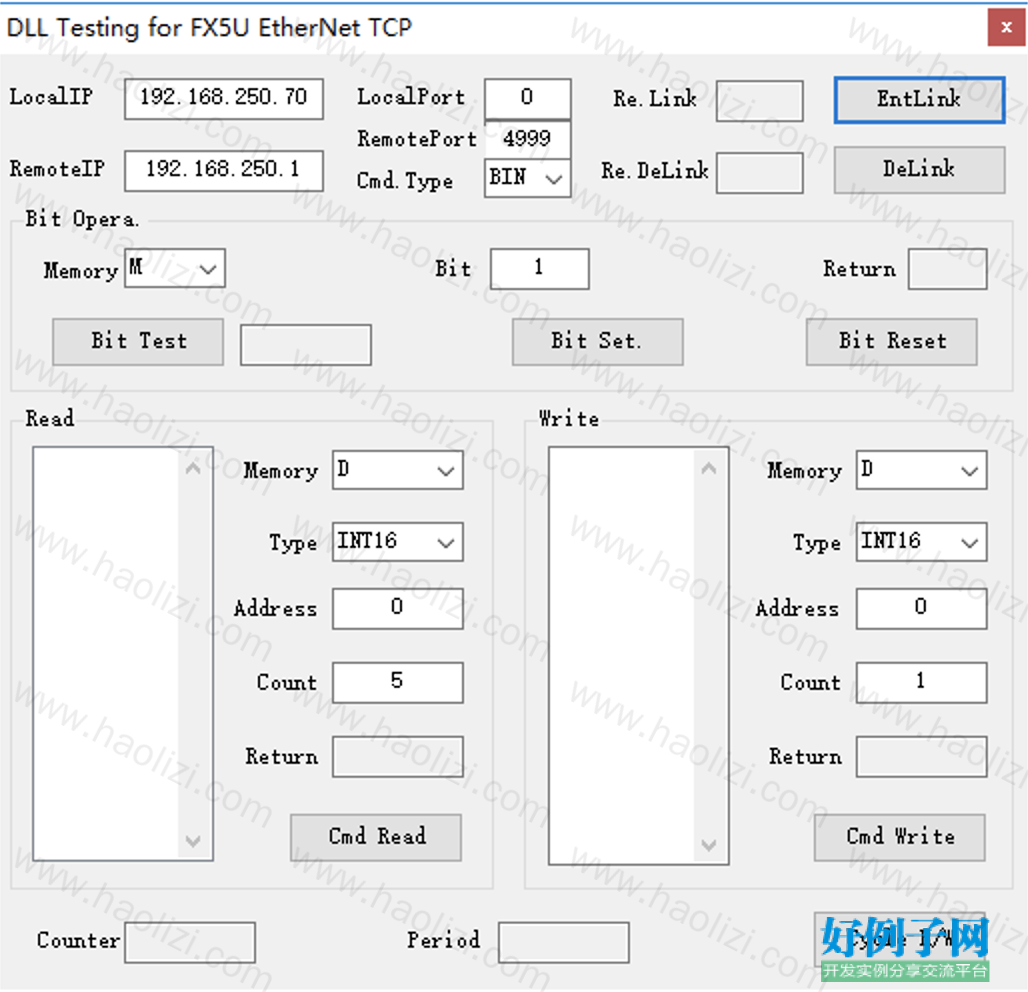This screenshot has width=1028, height=992.
Task: Select the Read results list box
Action: coord(123,654)
